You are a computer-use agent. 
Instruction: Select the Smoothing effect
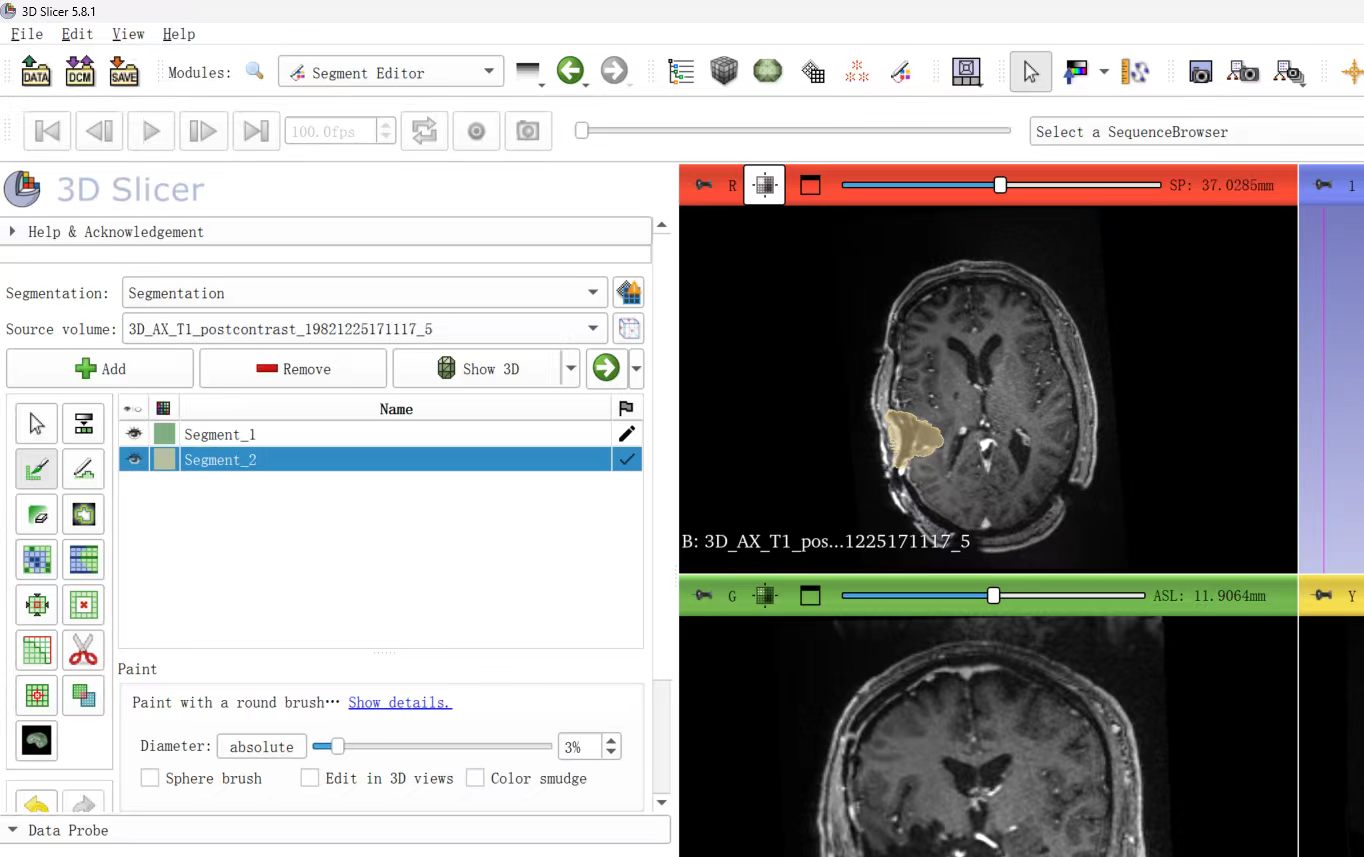(37, 650)
